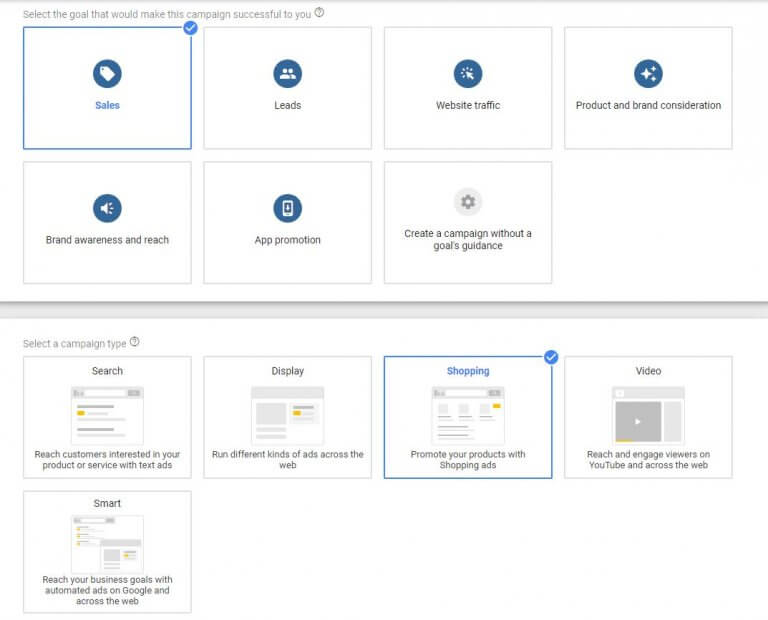Click the Shopping ads preview illustration
The height and width of the screenshot is (620, 768).
pyautogui.click(x=467, y=415)
